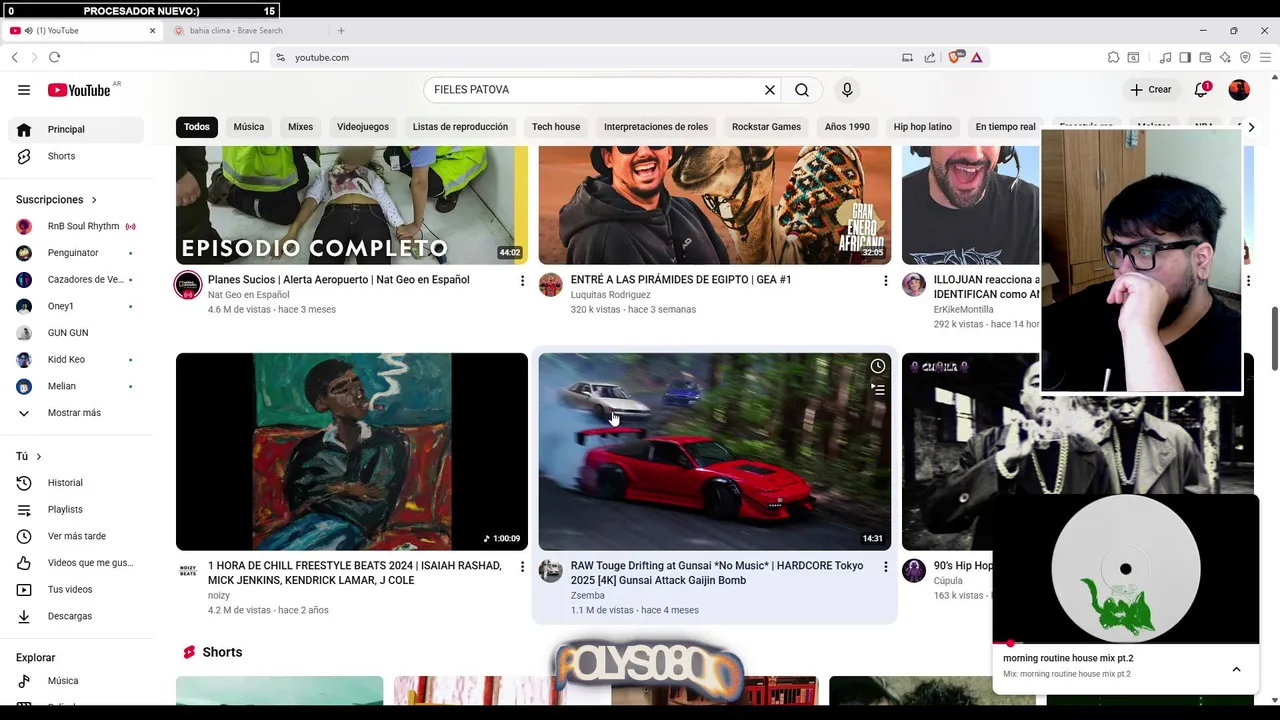
Task: Open Playlists in the sidebar
Action: pyautogui.click(x=76, y=510)
